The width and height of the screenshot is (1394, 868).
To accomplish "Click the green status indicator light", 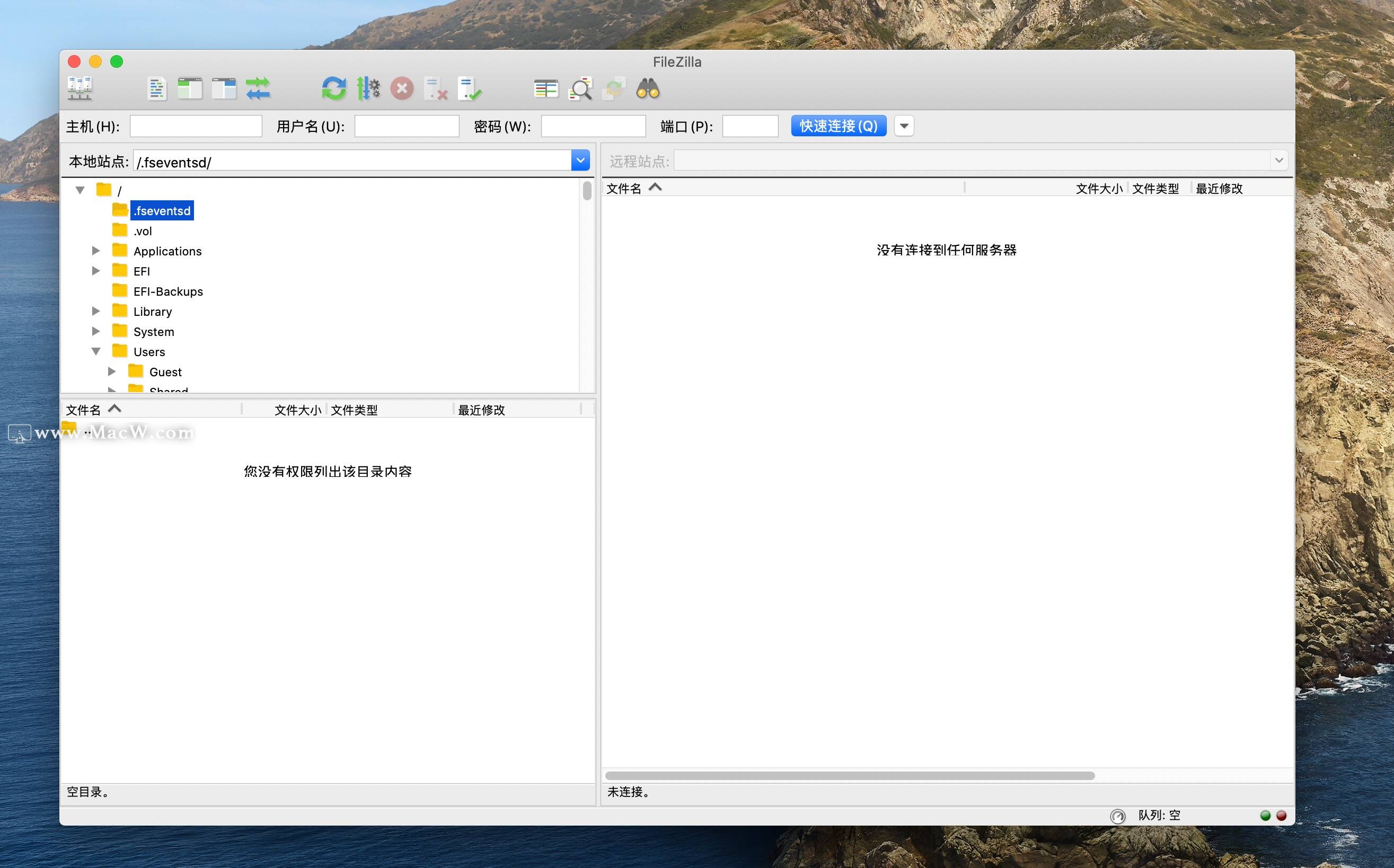I will (x=1265, y=816).
